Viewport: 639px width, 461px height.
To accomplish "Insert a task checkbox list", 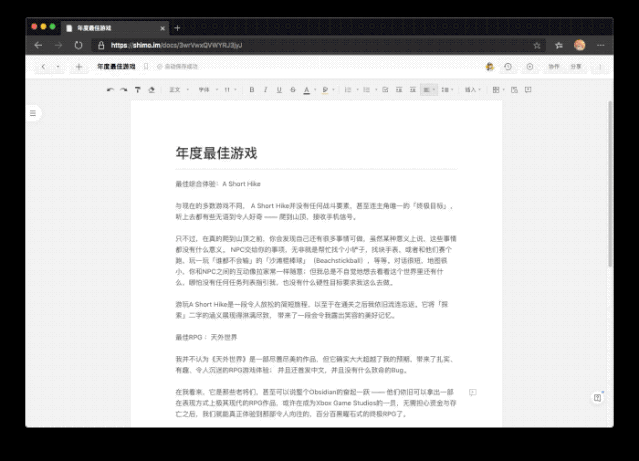I will 385,90.
